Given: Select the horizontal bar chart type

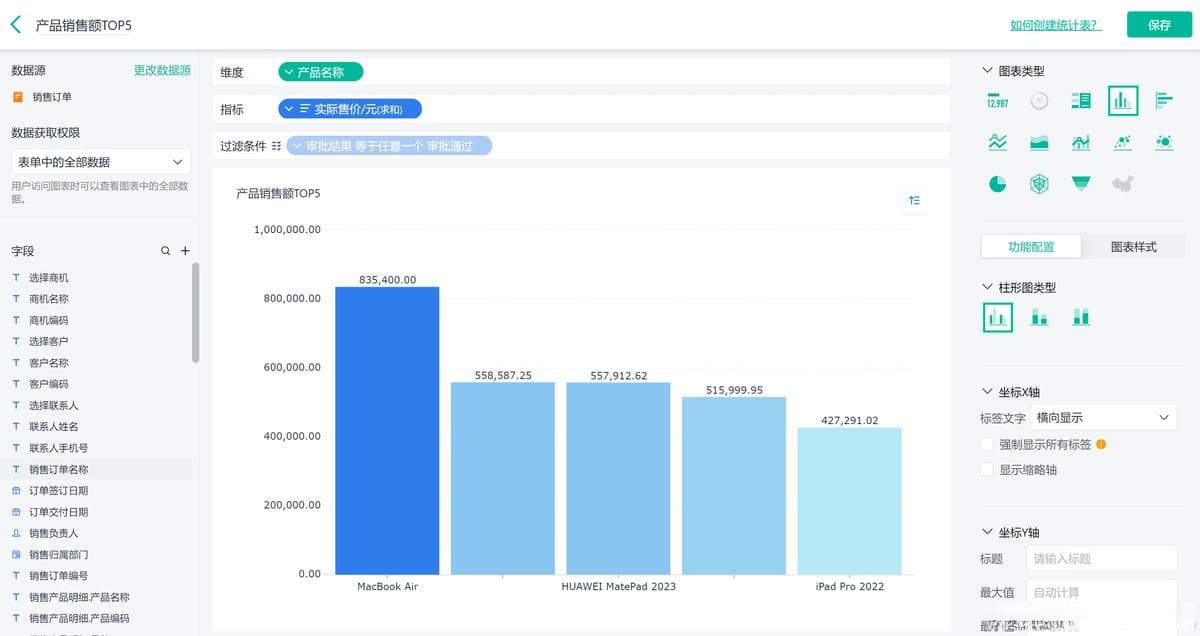Looking at the screenshot, I should 1164,100.
